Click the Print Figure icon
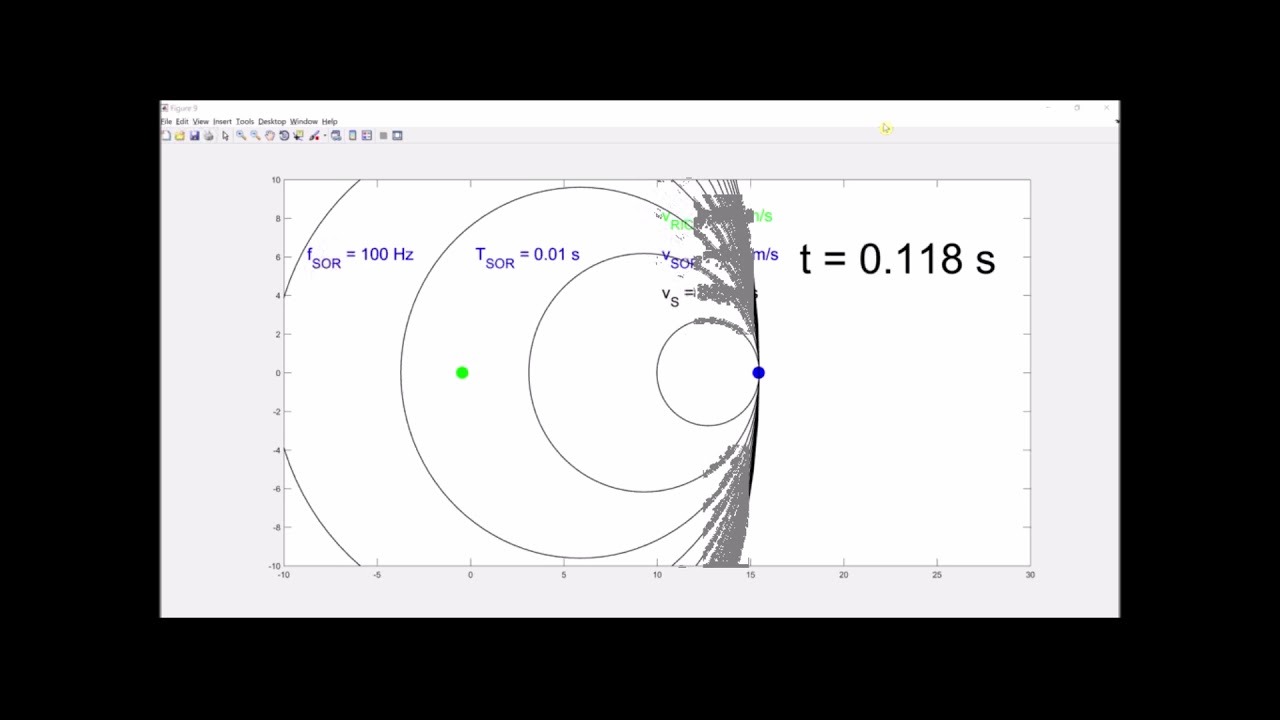This screenshot has height=720, width=1280. coord(209,135)
